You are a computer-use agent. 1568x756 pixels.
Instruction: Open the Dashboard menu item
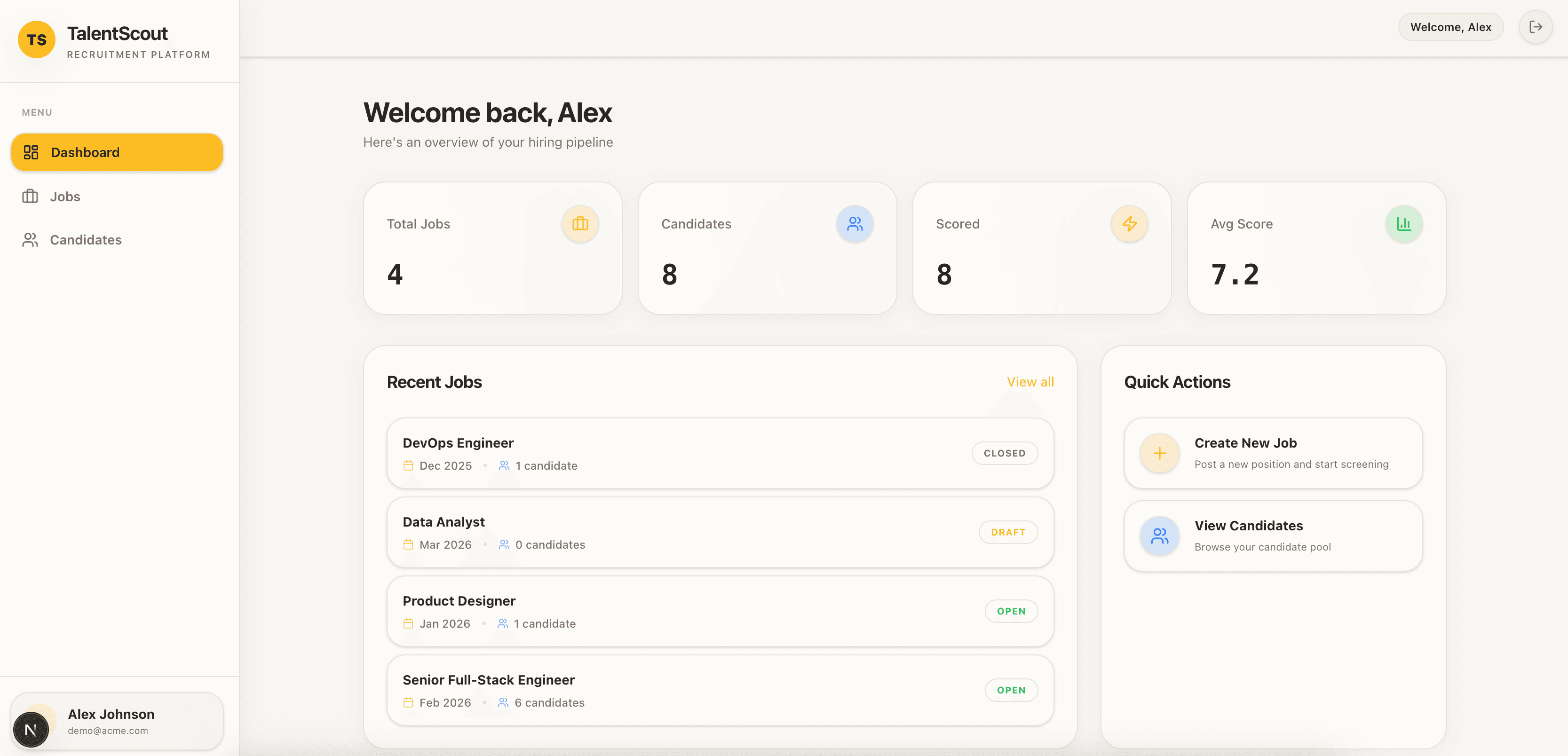pyautogui.click(x=117, y=152)
